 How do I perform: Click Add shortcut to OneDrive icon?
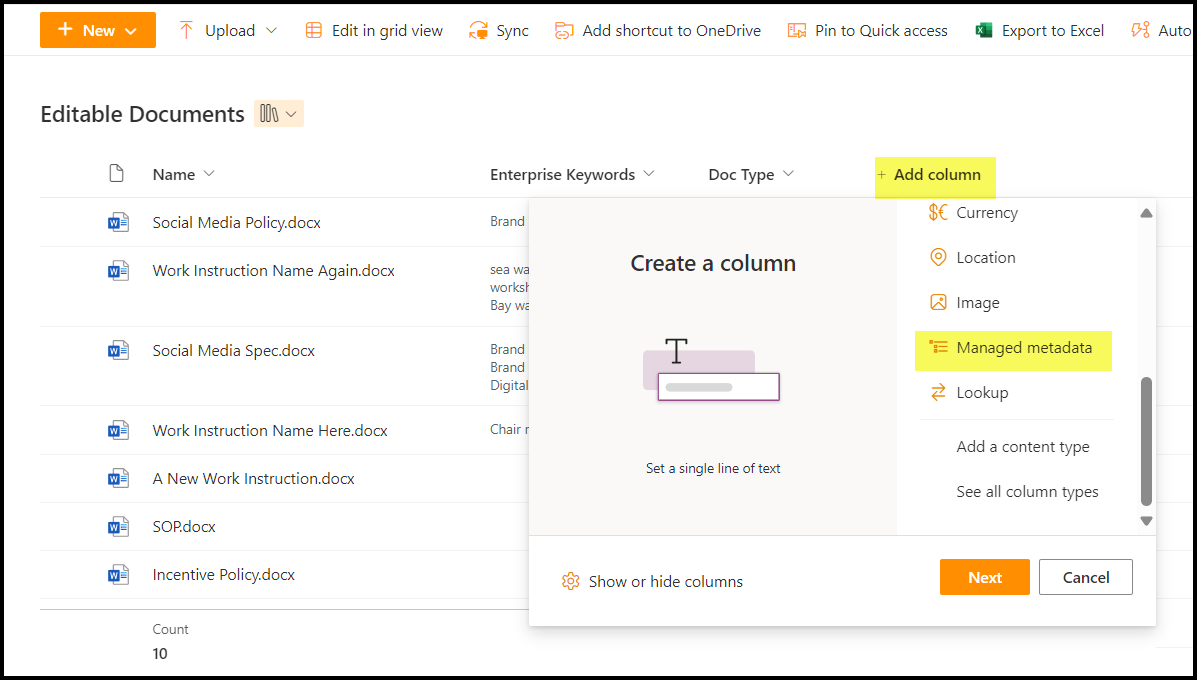click(x=565, y=30)
